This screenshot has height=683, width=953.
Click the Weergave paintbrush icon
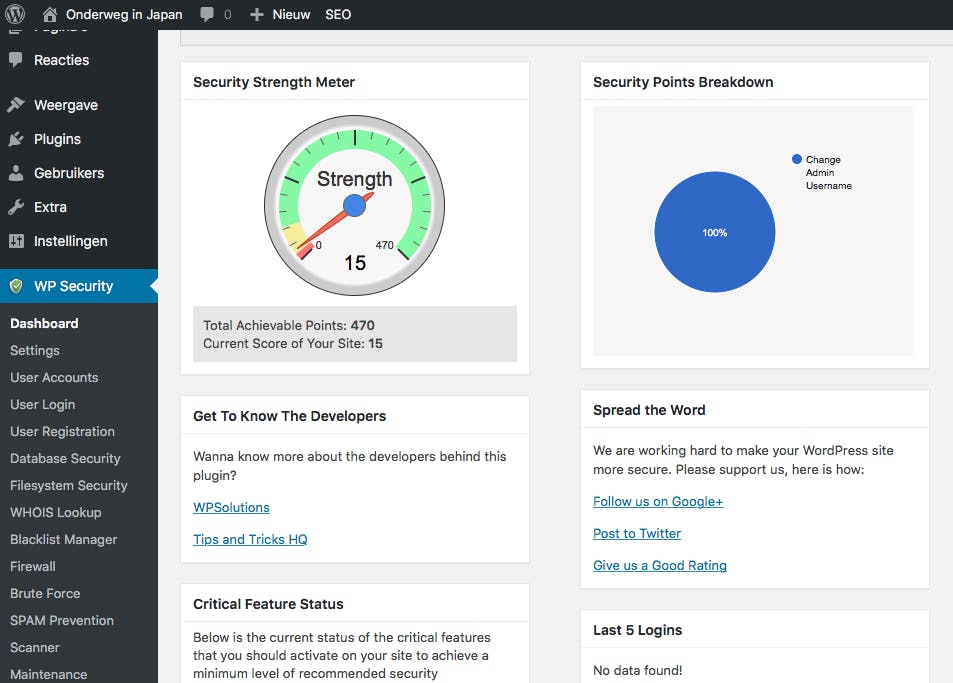16,105
